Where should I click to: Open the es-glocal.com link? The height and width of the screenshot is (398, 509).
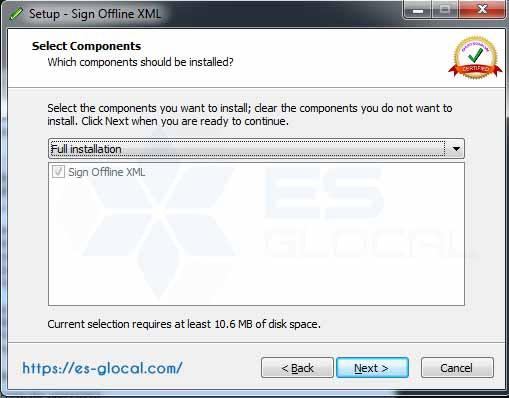[102, 368]
